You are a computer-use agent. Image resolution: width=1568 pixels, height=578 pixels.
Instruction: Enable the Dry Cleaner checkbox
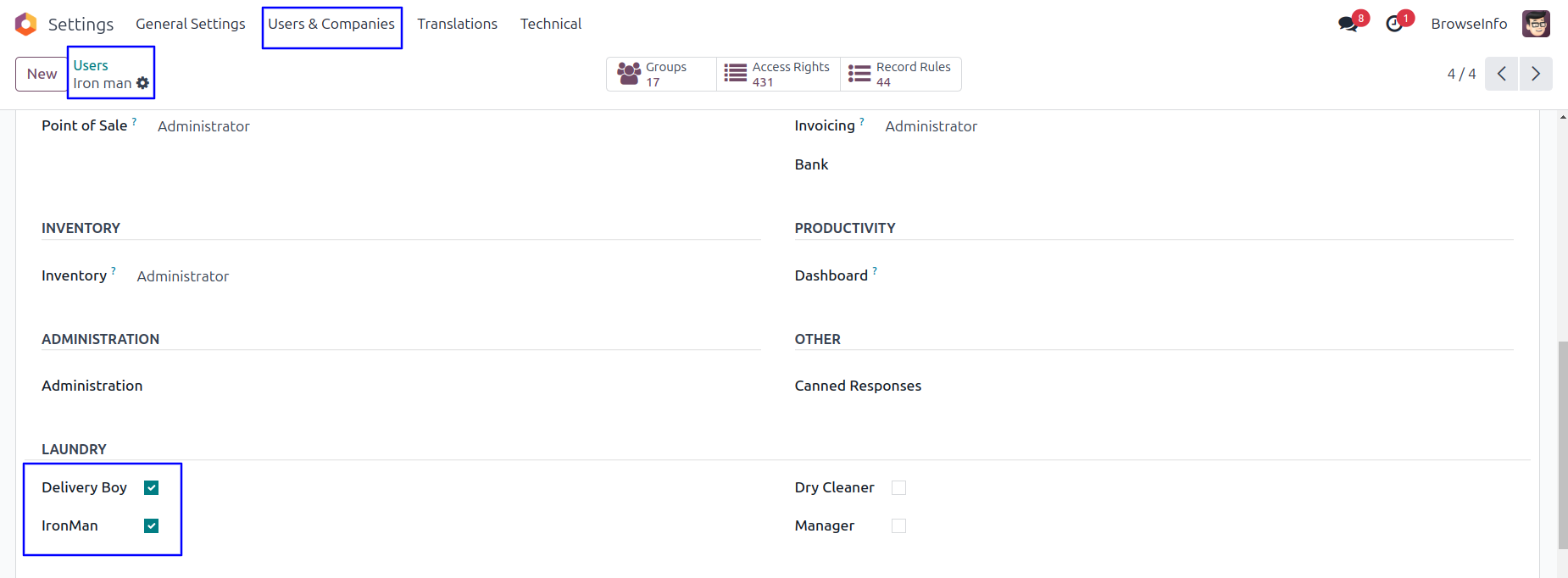pyautogui.click(x=898, y=487)
